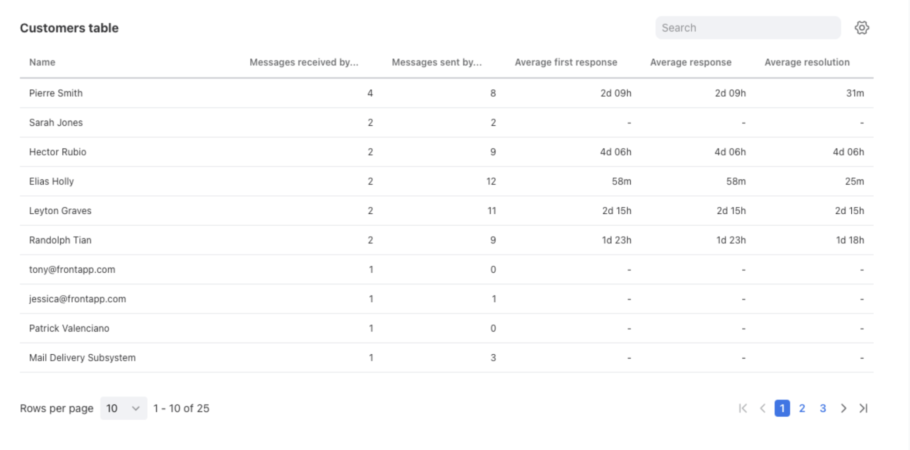Sort by Average first response header

[x=566, y=62]
